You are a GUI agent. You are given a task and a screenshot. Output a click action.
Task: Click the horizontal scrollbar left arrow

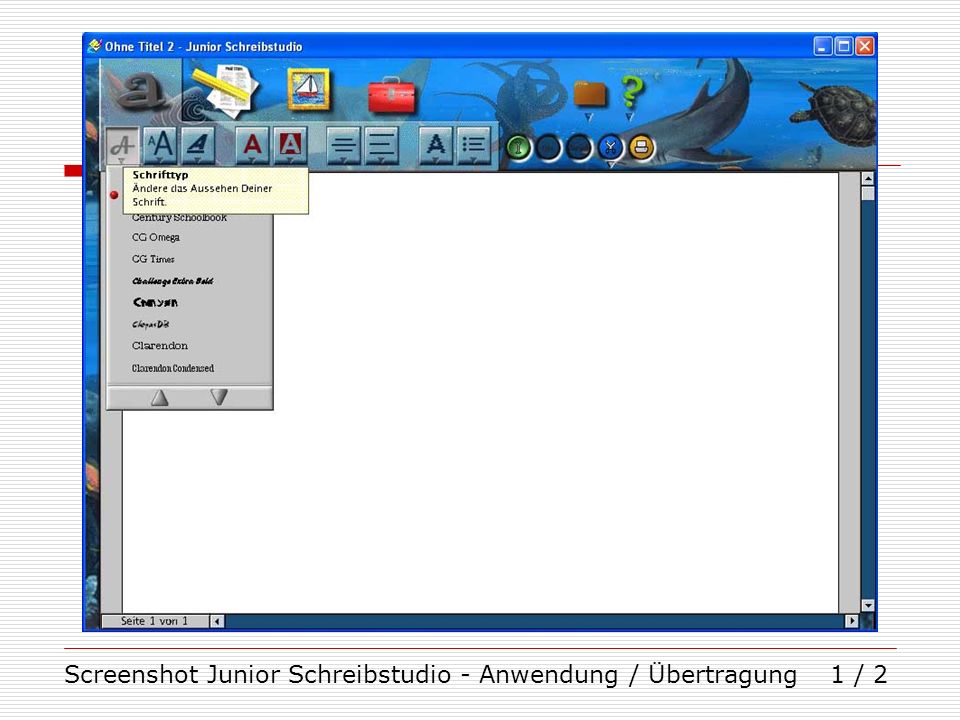[x=217, y=621]
